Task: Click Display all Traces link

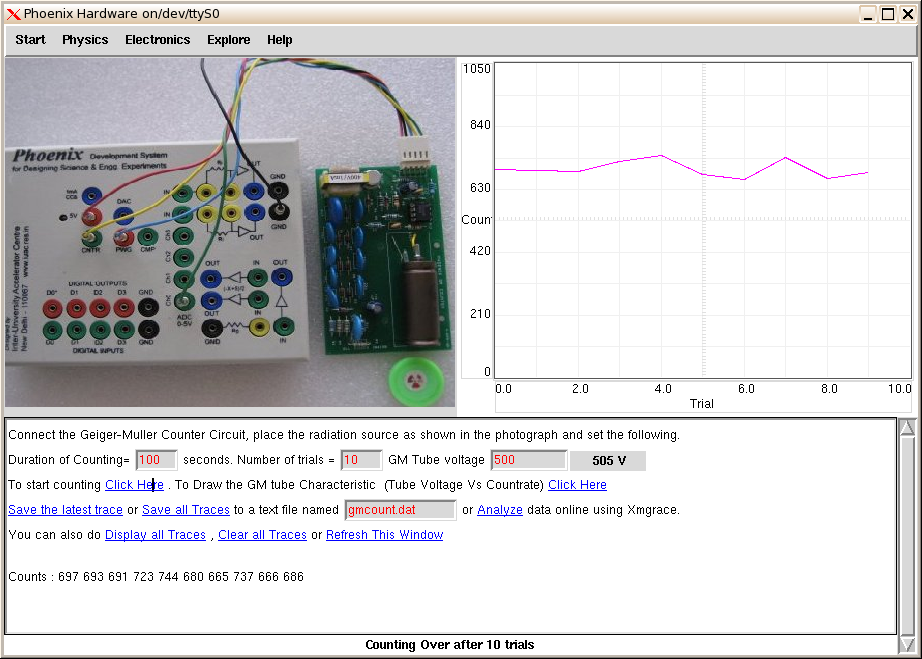Action: coord(155,535)
